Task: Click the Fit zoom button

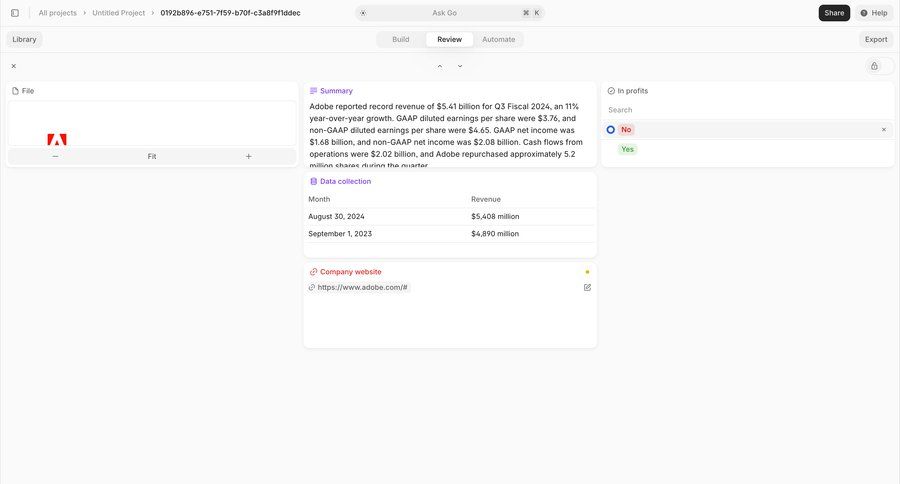Action: tap(152, 156)
